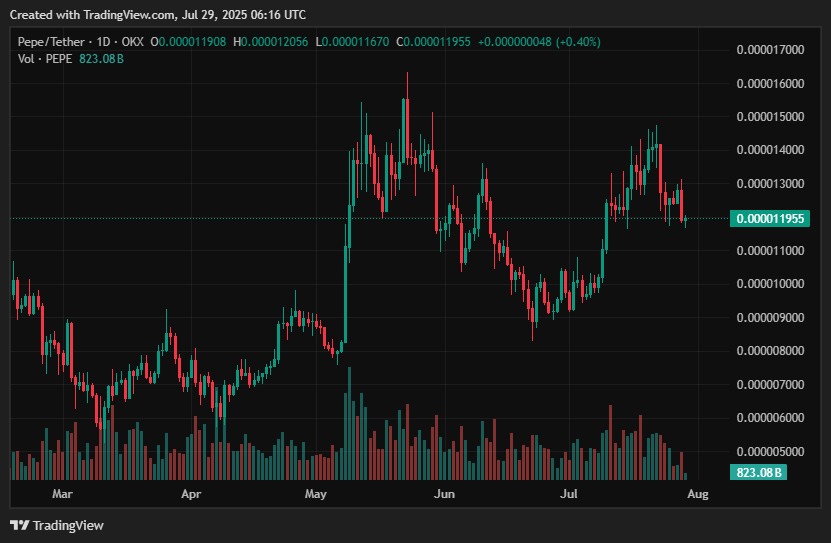
Task: Click the current price tag 0.000011955 on axis
Action: coord(770,219)
